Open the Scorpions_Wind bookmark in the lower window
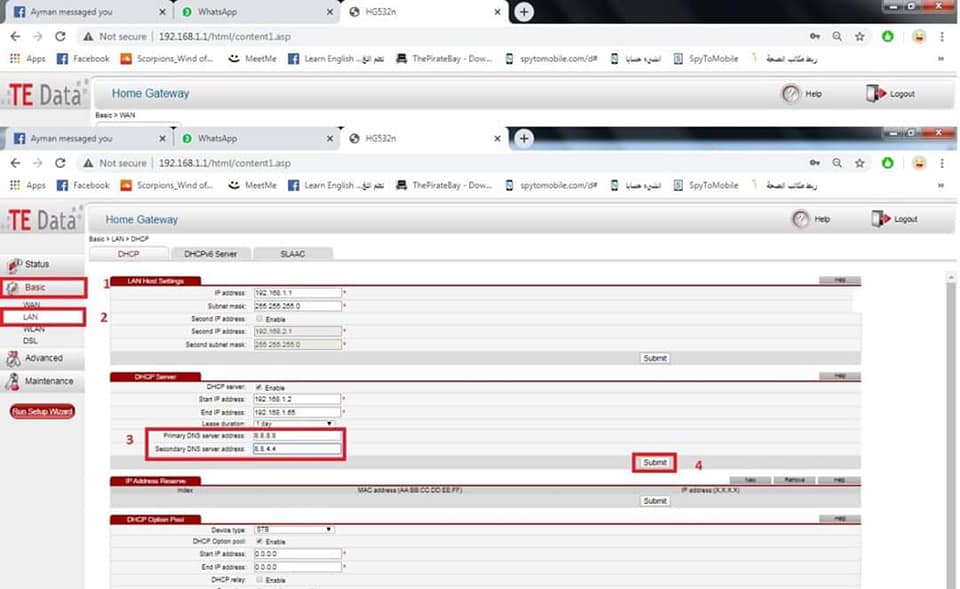 click(x=167, y=185)
